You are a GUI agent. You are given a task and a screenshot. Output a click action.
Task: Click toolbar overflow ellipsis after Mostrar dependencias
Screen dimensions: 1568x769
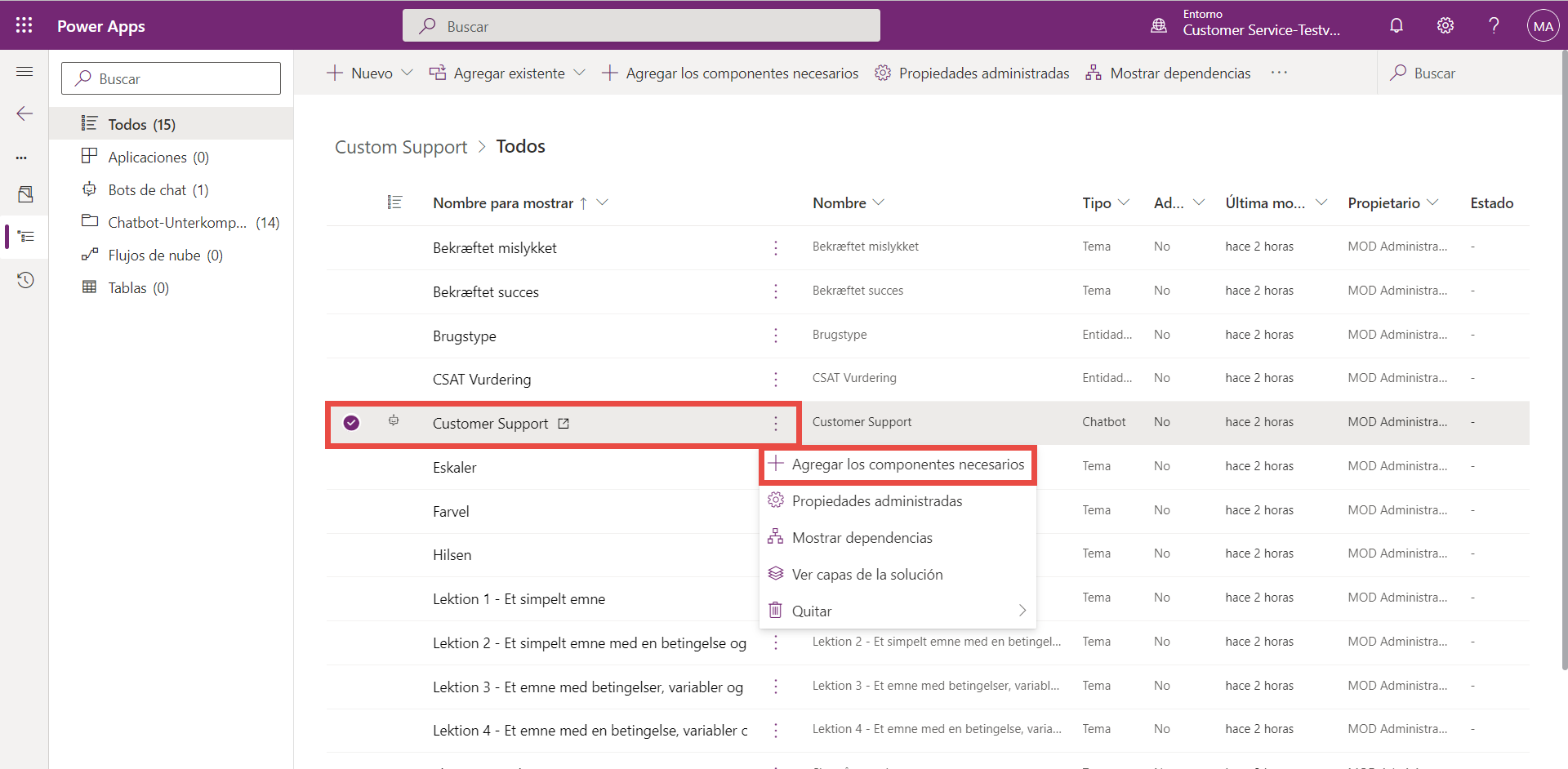(x=1279, y=73)
